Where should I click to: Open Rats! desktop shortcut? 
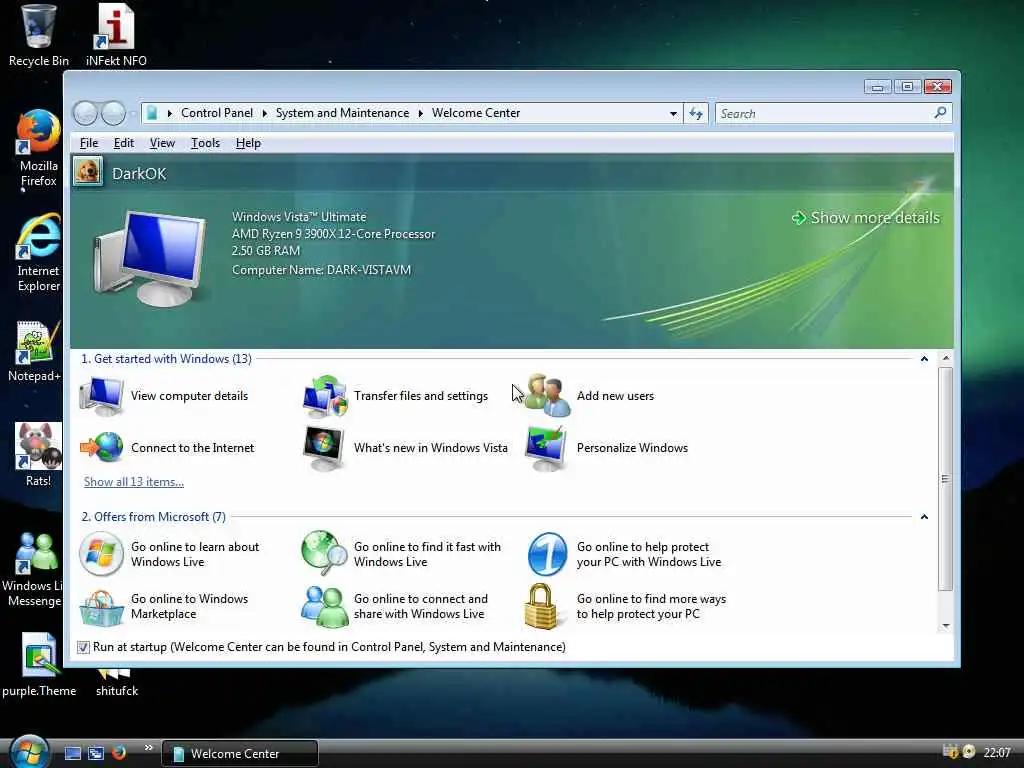[38, 455]
